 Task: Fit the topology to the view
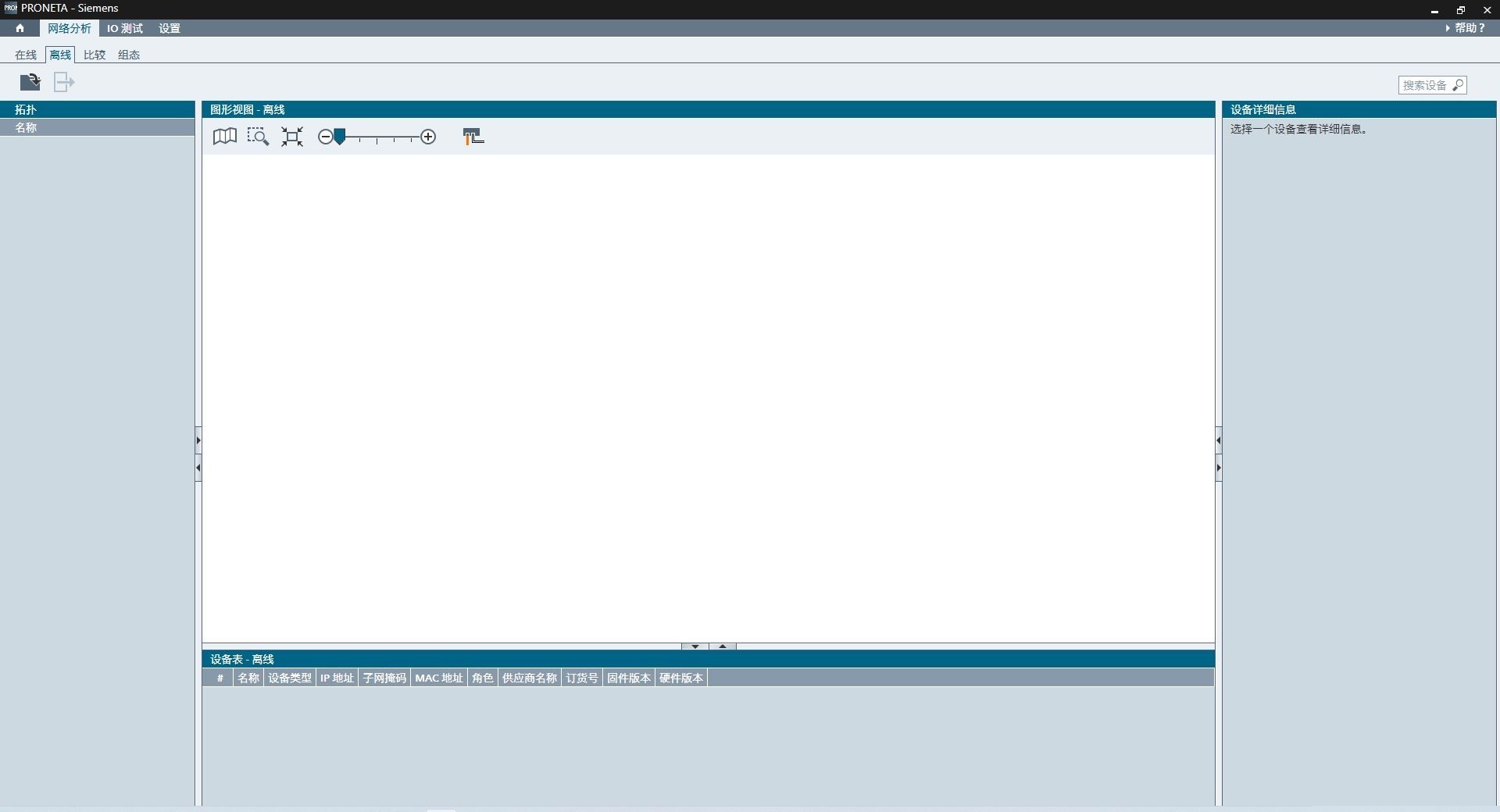(292, 137)
